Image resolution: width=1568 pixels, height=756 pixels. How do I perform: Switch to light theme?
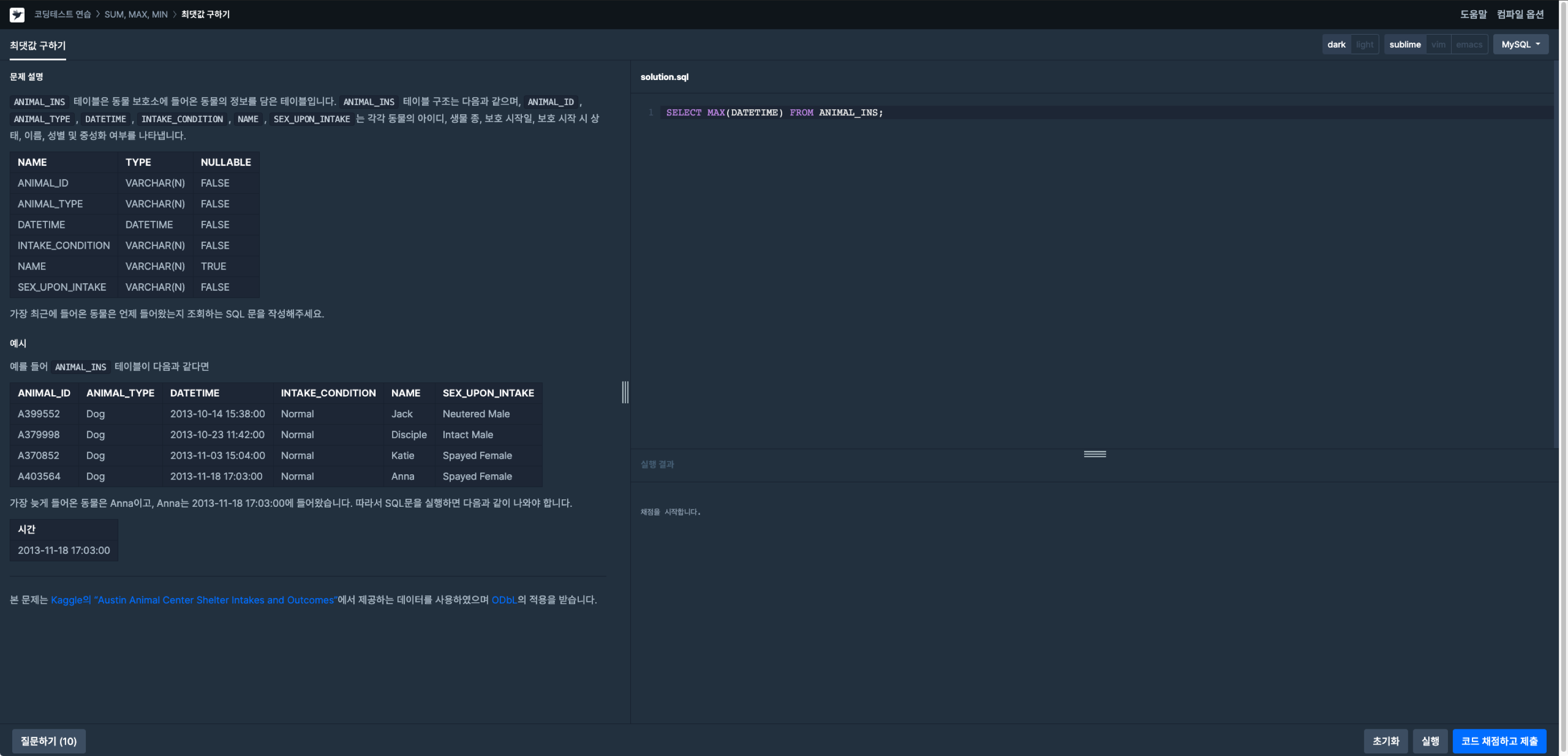pyautogui.click(x=1364, y=44)
